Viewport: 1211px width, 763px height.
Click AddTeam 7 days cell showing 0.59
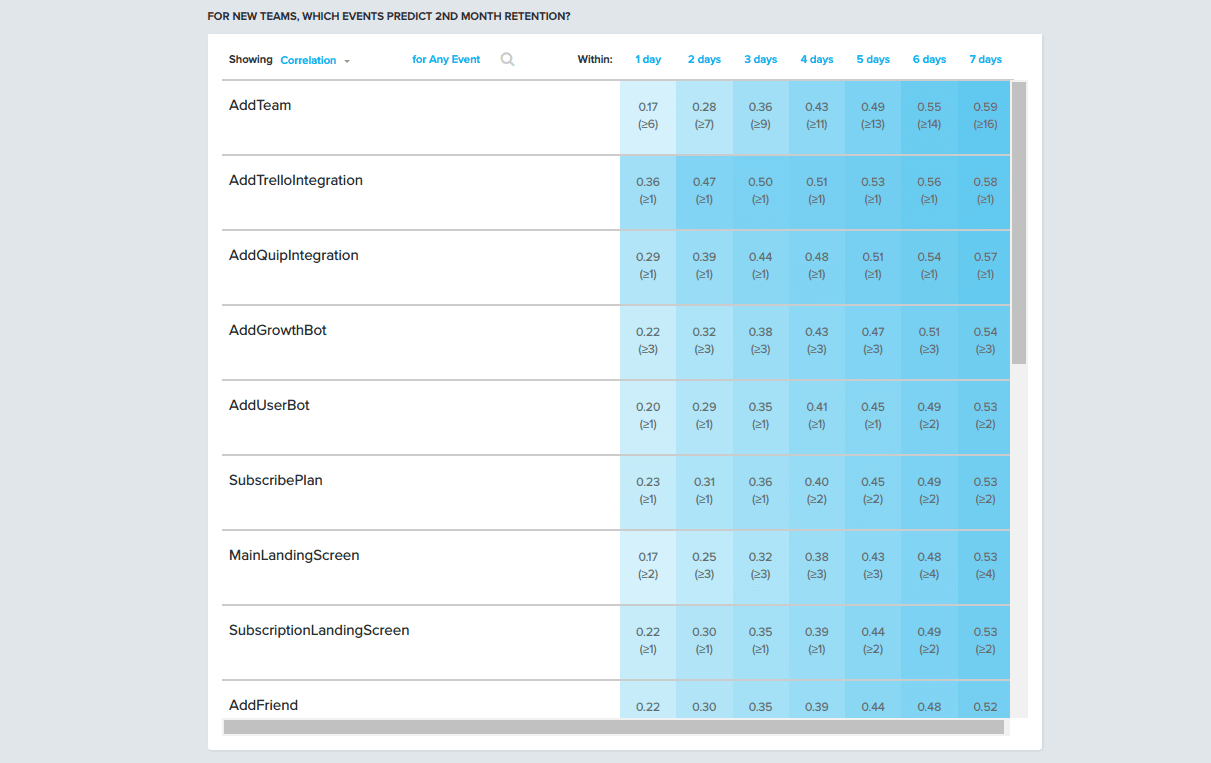click(x=985, y=116)
